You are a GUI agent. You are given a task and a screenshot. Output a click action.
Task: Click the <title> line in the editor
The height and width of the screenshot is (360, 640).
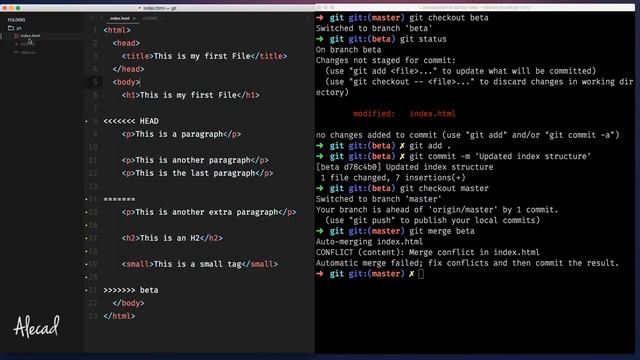pyautogui.click(x=204, y=56)
